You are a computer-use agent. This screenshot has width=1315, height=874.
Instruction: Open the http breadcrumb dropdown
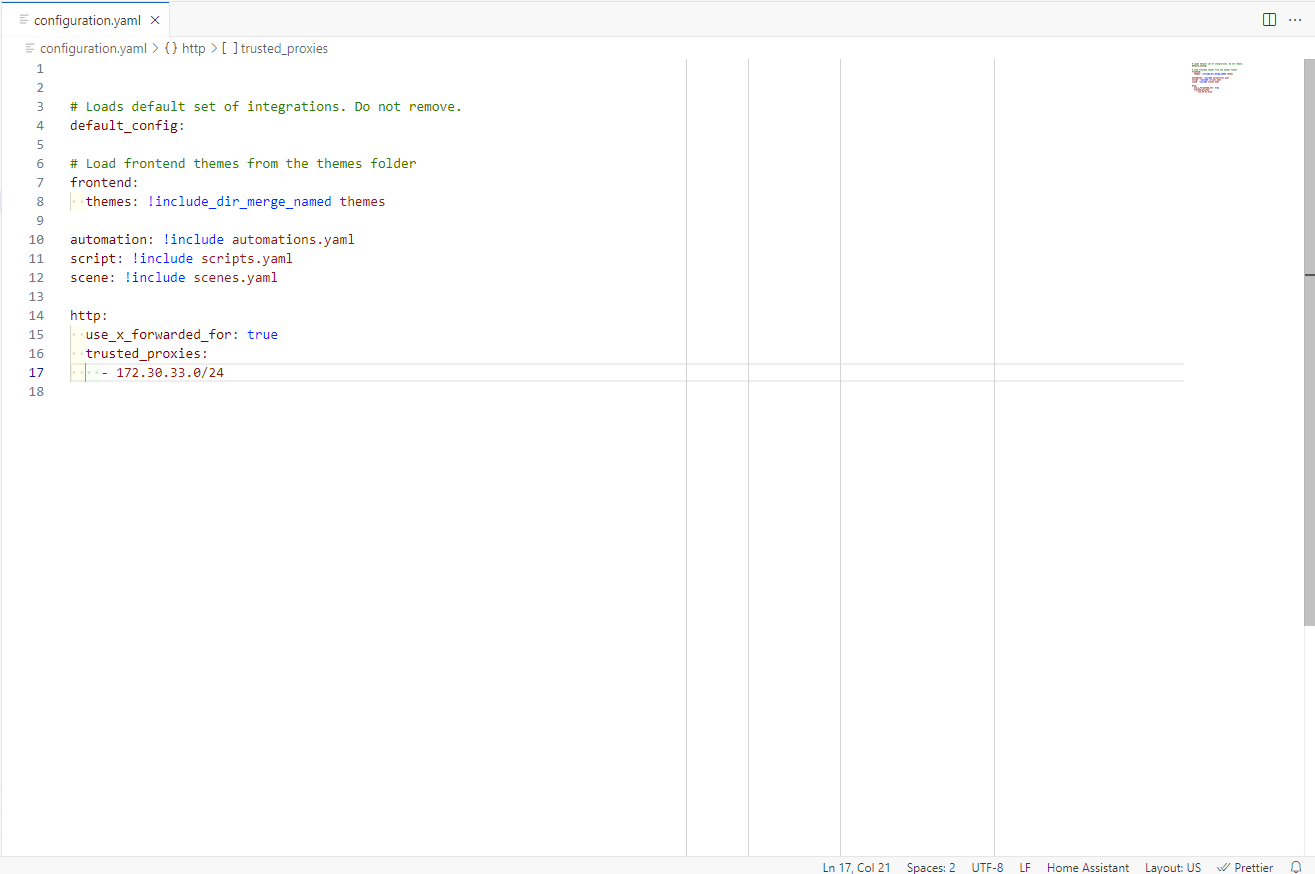pos(193,48)
